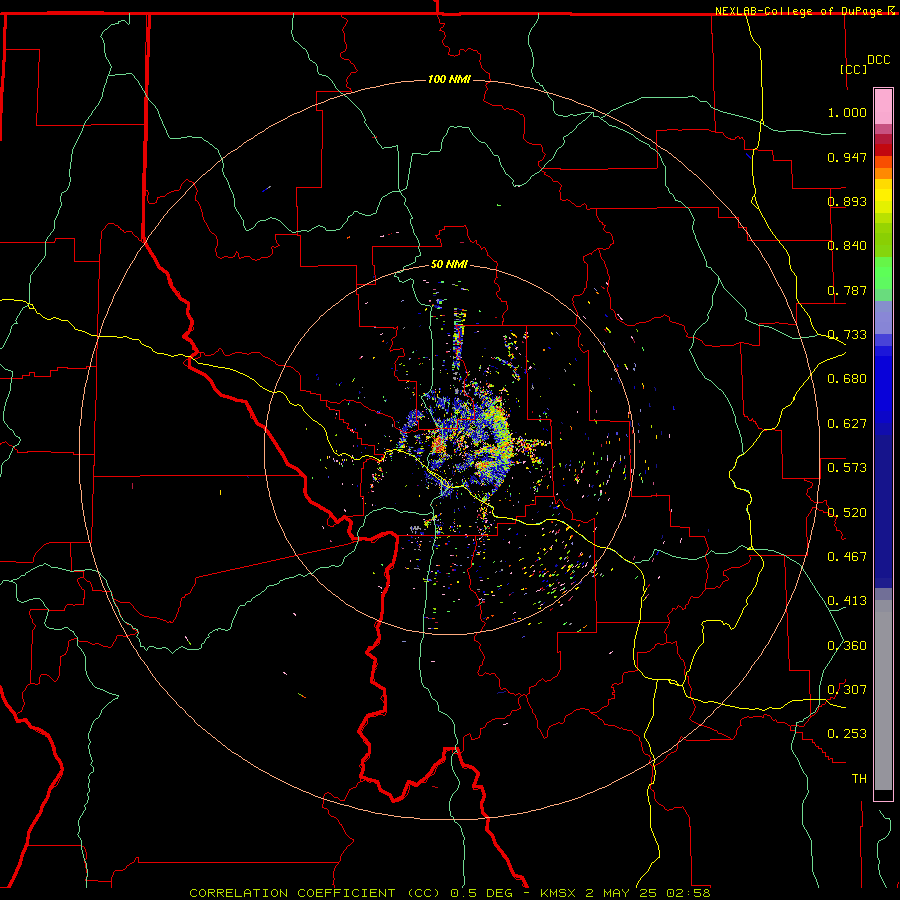Click the 0.893 scale value
This screenshot has height=900, width=900.
pyautogui.click(x=847, y=201)
